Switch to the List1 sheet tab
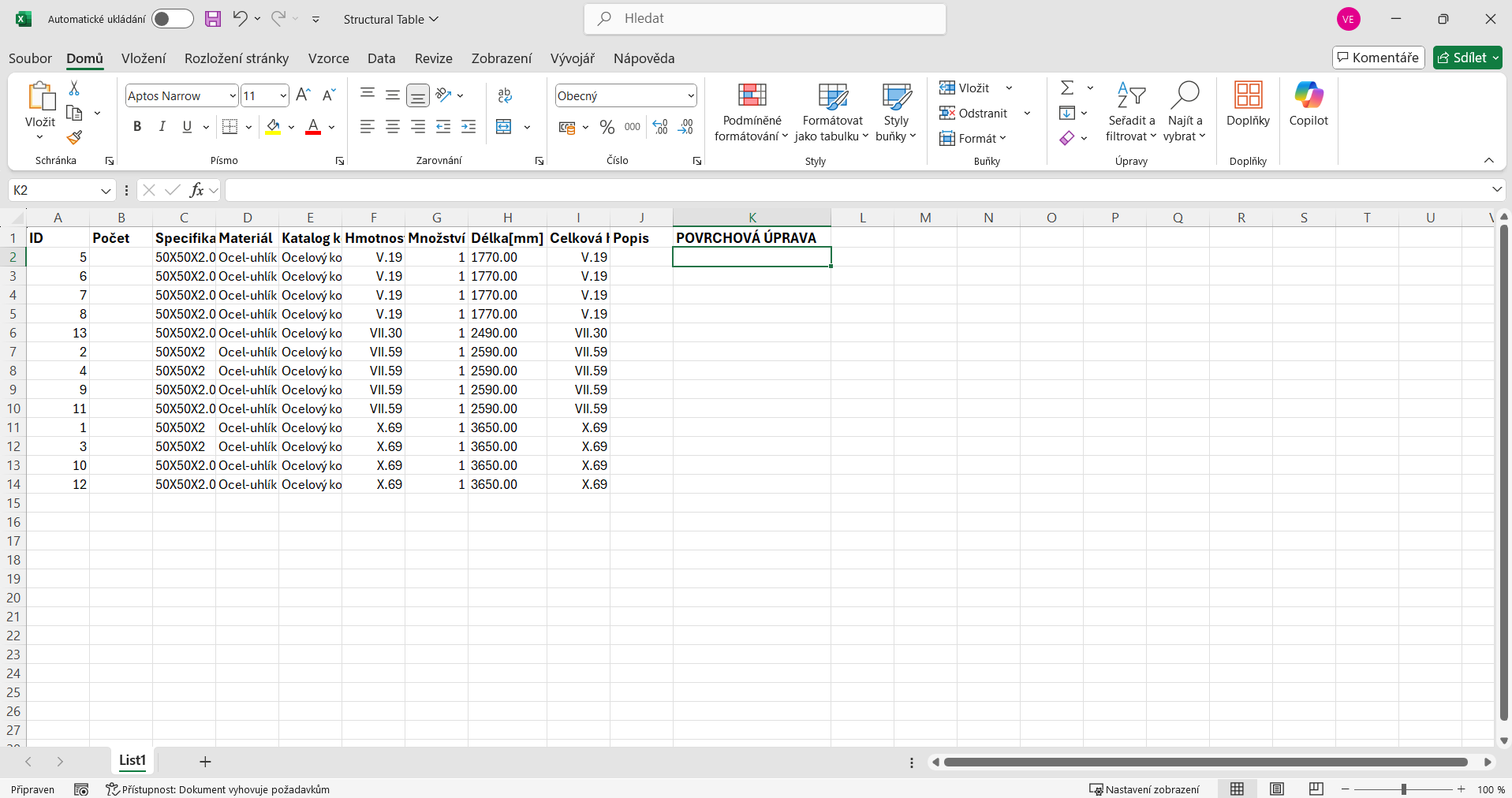Screen dimensions: 1512x798 [133, 761]
